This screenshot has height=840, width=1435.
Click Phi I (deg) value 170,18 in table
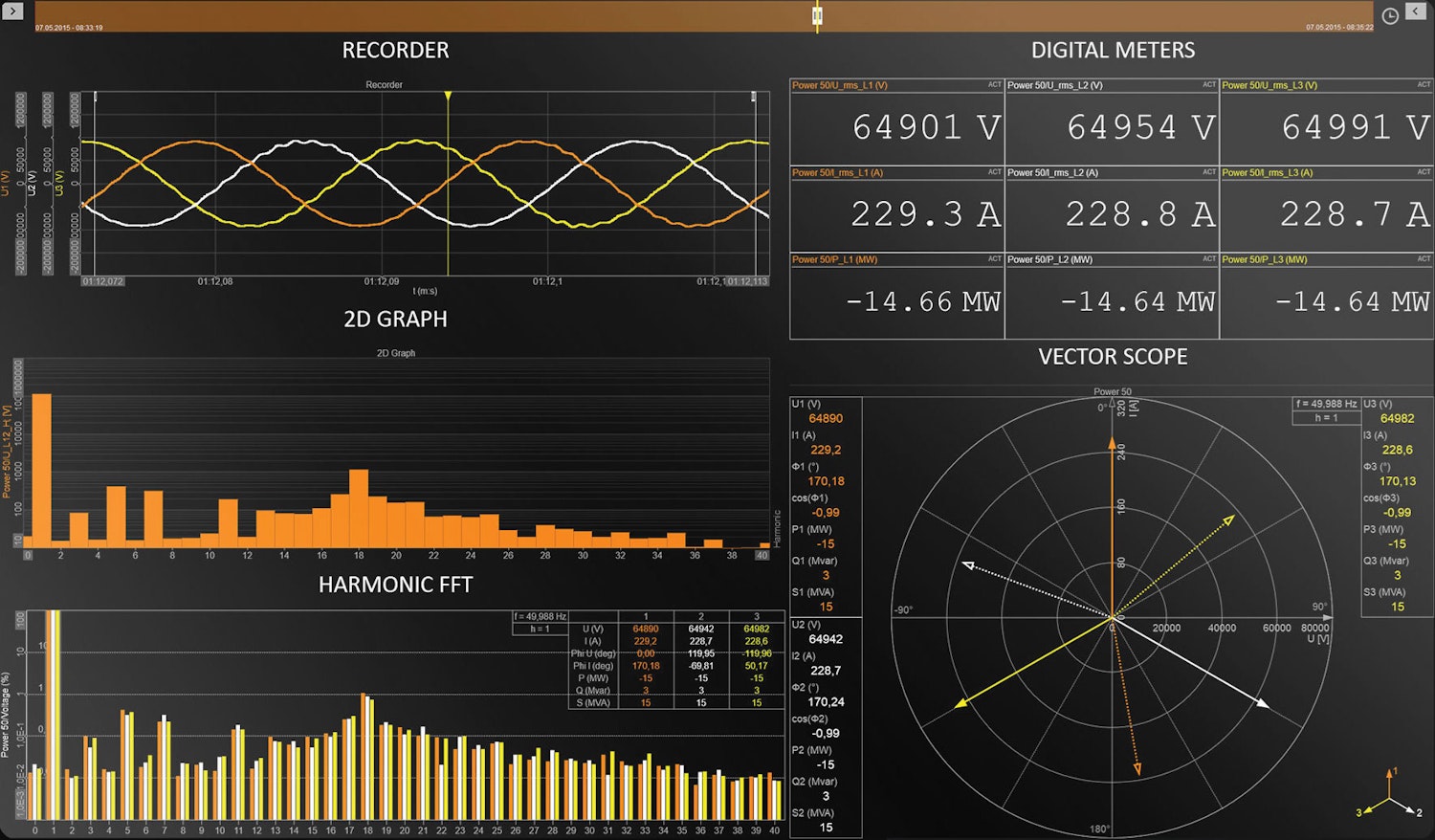tap(646, 666)
